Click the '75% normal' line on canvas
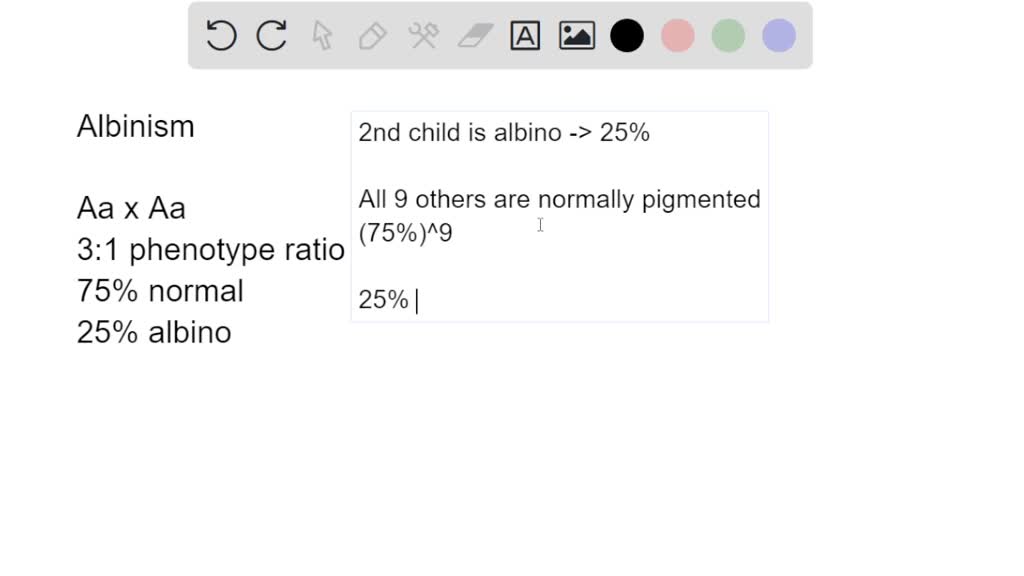 [x=160, y=291]
